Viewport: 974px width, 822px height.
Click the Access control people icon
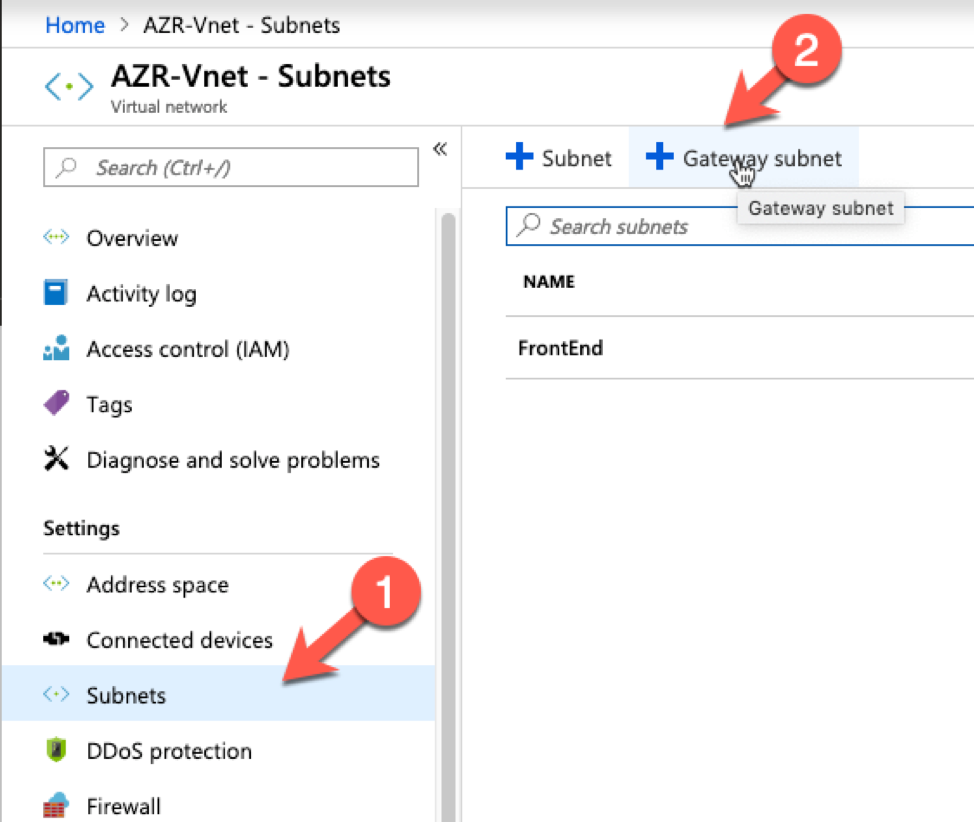pyautogui.click(x=56, y=348)
